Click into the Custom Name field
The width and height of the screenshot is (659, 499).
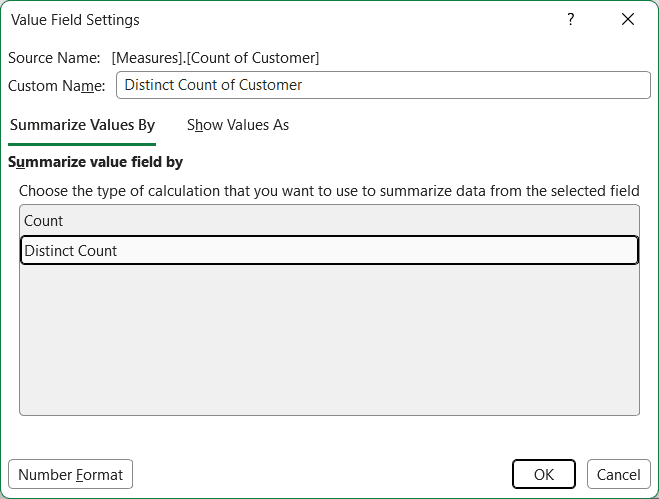click(x=383, y=85)
